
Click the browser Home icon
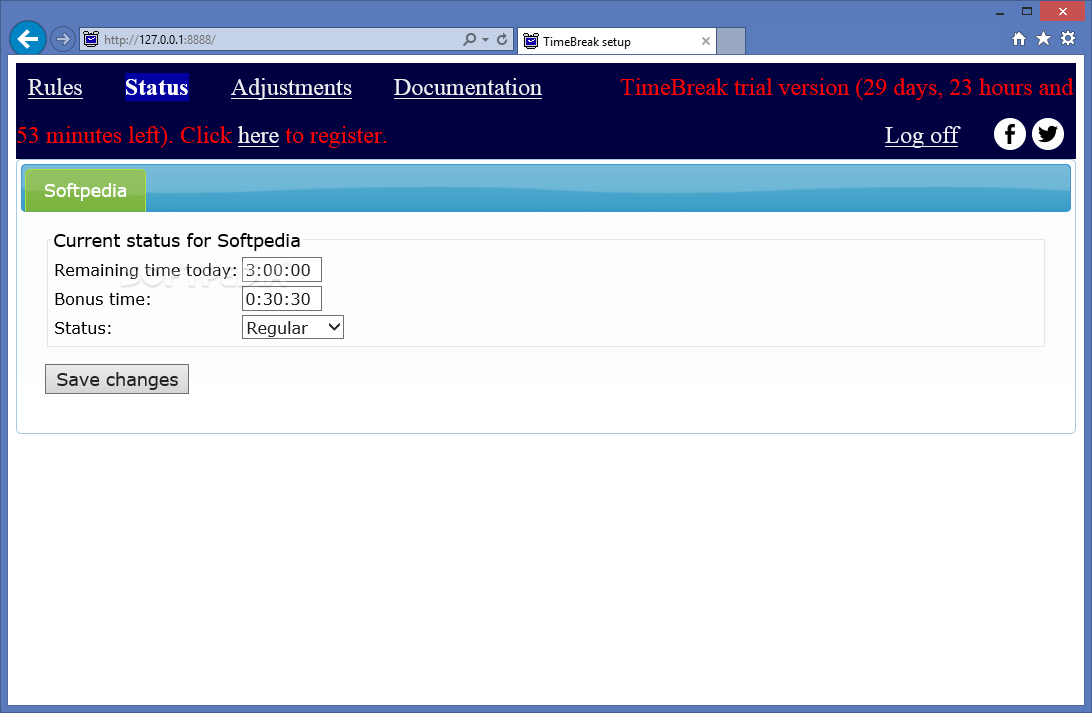[x=1019, y=39]
